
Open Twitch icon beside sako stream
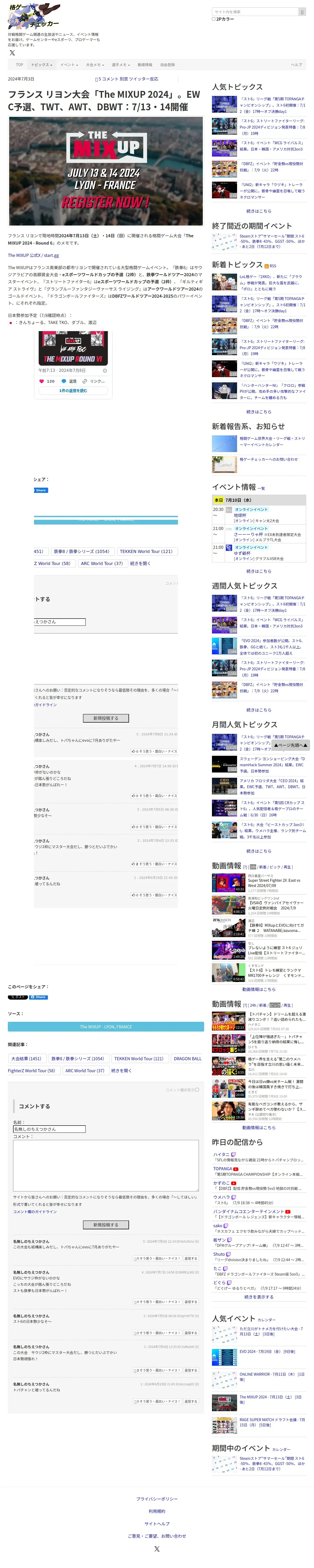[x=226, y=1226]
